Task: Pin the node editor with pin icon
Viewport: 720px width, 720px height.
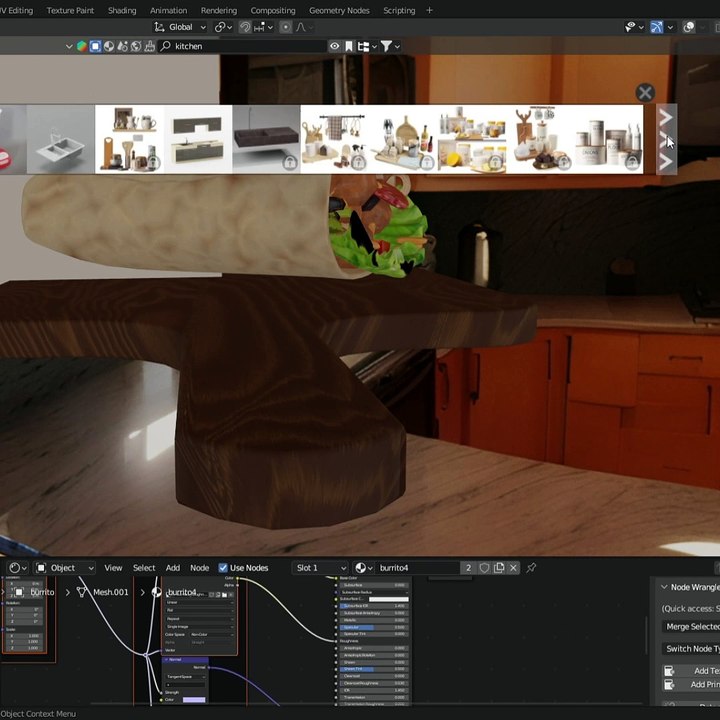Action: 531,568
